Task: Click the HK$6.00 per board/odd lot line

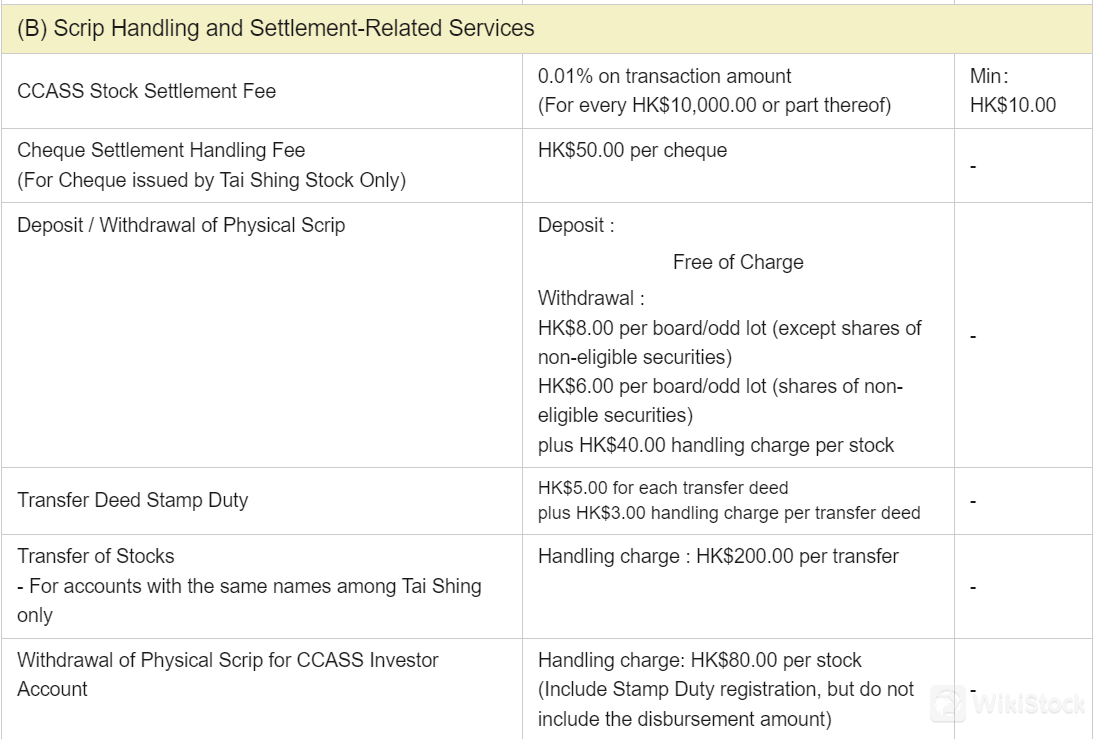Action: click(x=720, y=401)
